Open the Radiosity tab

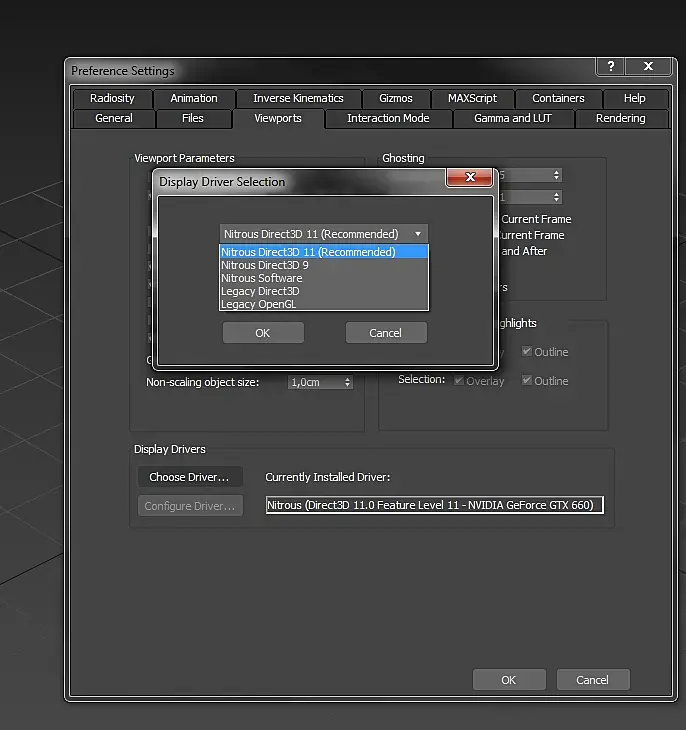pyautogui.click(x=112, y=98)
